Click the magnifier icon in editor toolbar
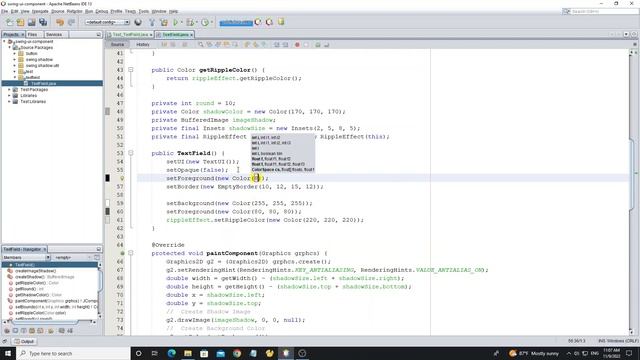 (x=200, y=44)
